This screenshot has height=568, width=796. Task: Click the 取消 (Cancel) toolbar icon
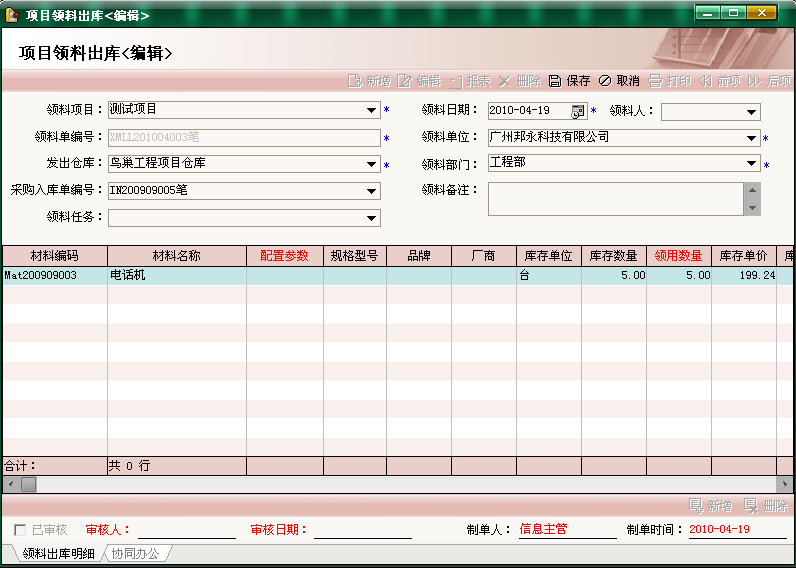click(604, 81)
